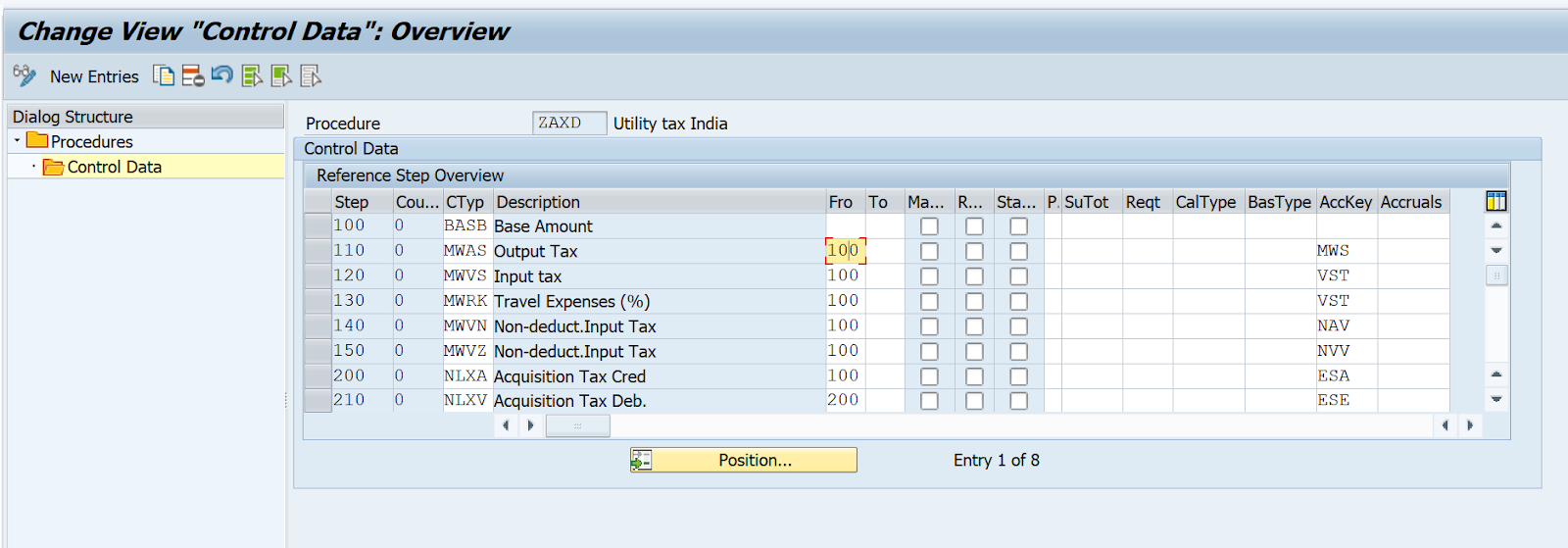Screen dimensions: 1568x548
Task: Collapse the Procedures tree node
Action: coord(17,141)
